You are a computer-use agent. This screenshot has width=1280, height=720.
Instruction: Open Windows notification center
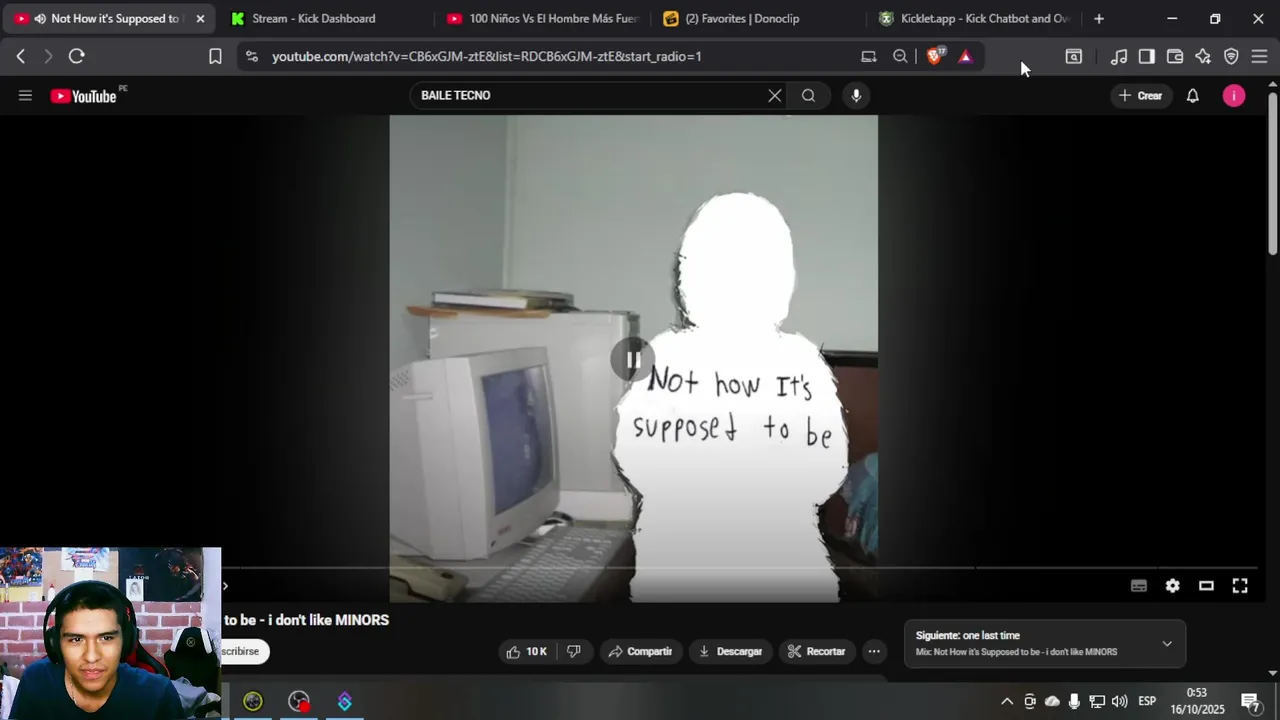(1250, 701)
